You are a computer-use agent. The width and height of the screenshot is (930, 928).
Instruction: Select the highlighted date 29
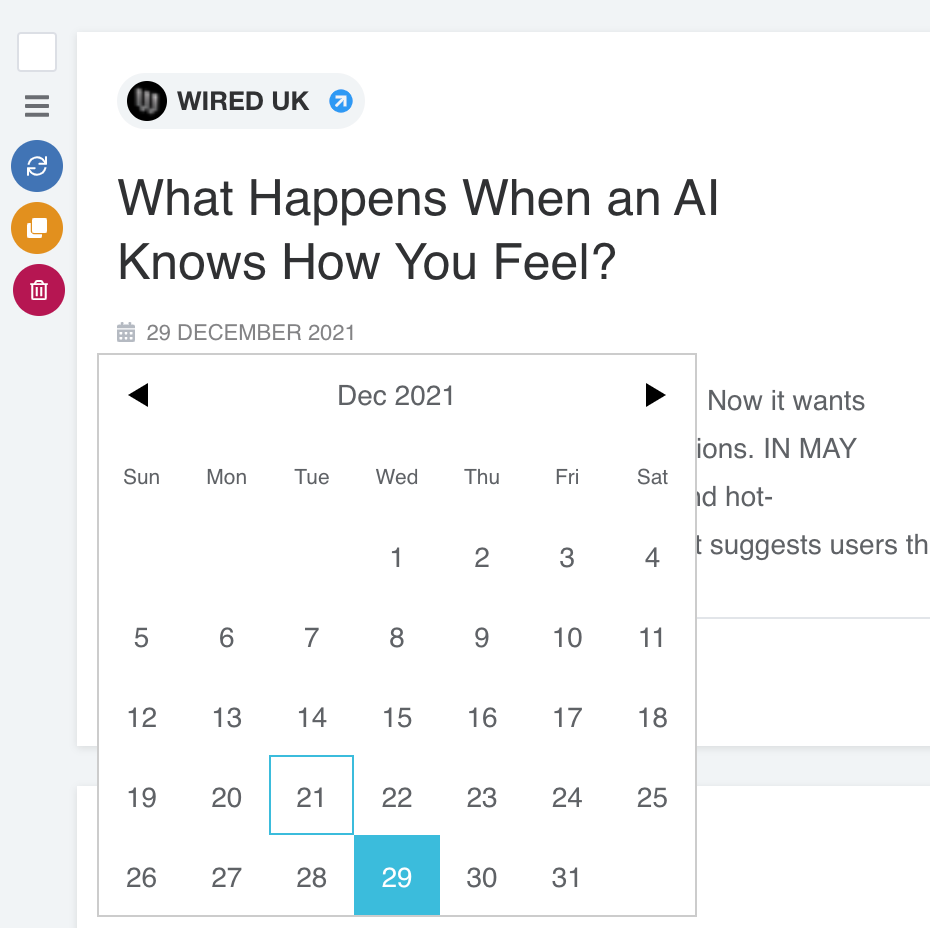tap(397, 876)
